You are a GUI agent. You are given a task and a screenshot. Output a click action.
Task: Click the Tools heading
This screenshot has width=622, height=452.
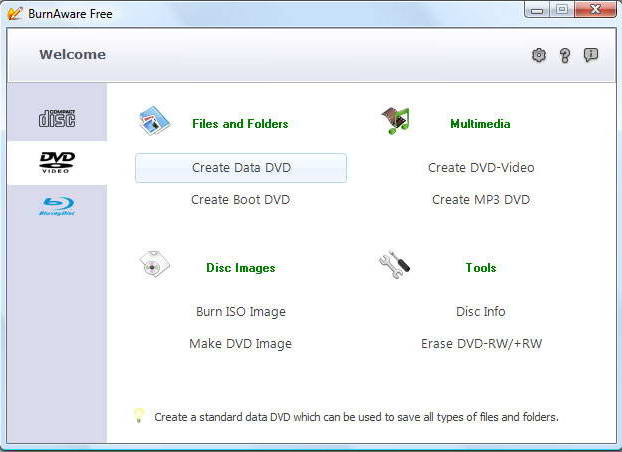coord(481,268)
